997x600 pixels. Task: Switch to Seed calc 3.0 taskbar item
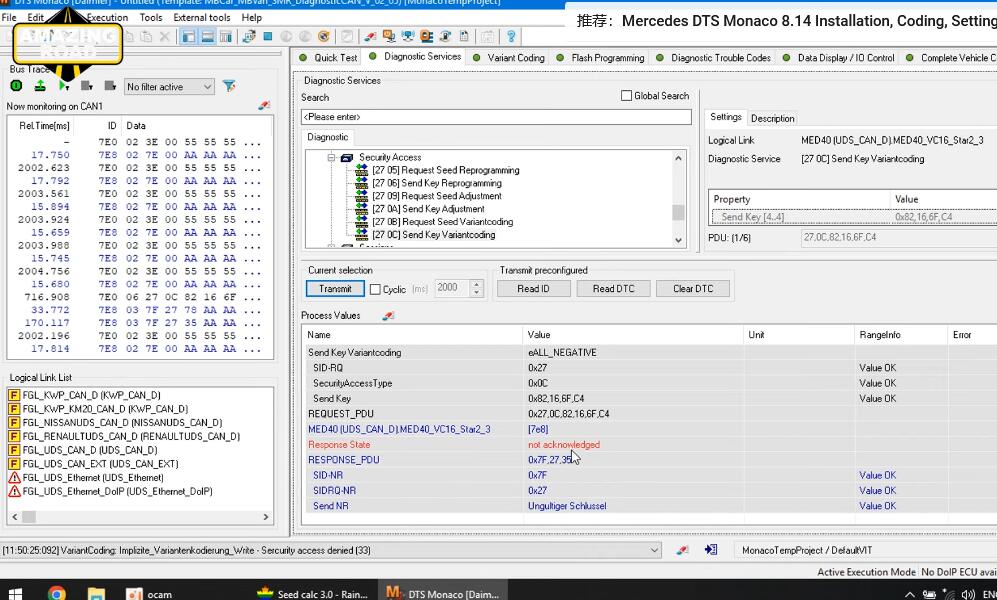coord(312,594)
